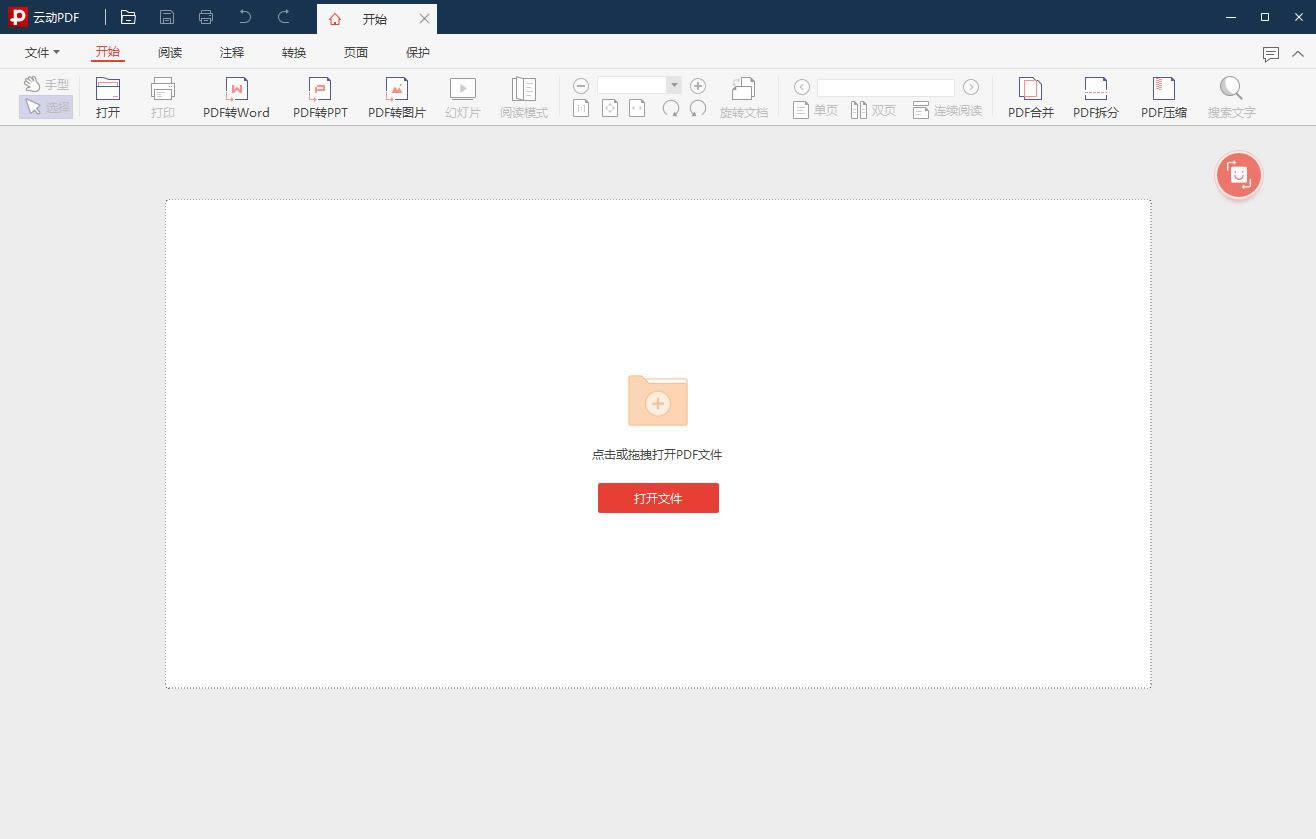The height and width of the screenshot is (839, 1316).
Task: Open the 阅读 ribbon tab
Action: tap(170, 52)
